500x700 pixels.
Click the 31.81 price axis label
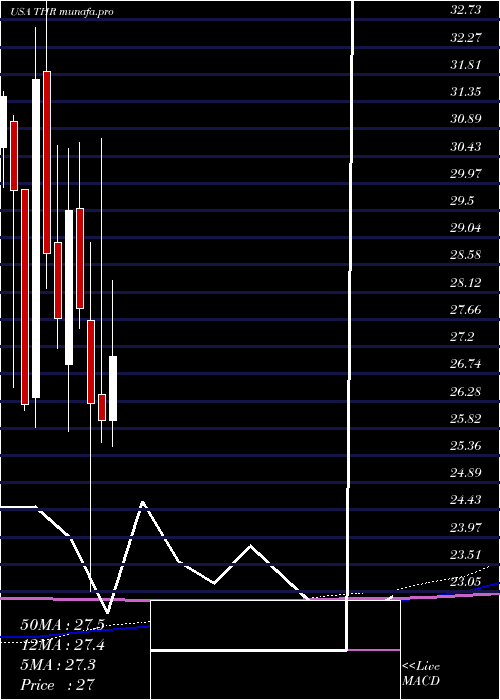466,65
